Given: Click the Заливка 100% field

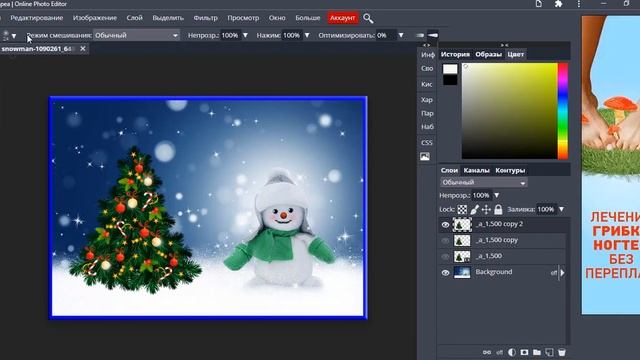Looking at the screenshot, I should (x=546, y=209).
